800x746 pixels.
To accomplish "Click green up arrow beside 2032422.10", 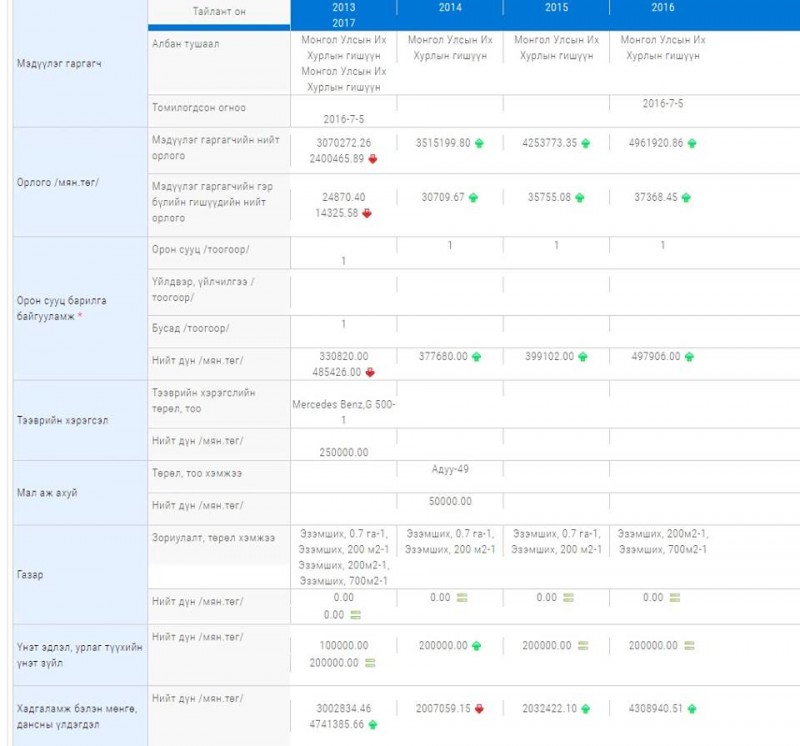I will [585, 709].
